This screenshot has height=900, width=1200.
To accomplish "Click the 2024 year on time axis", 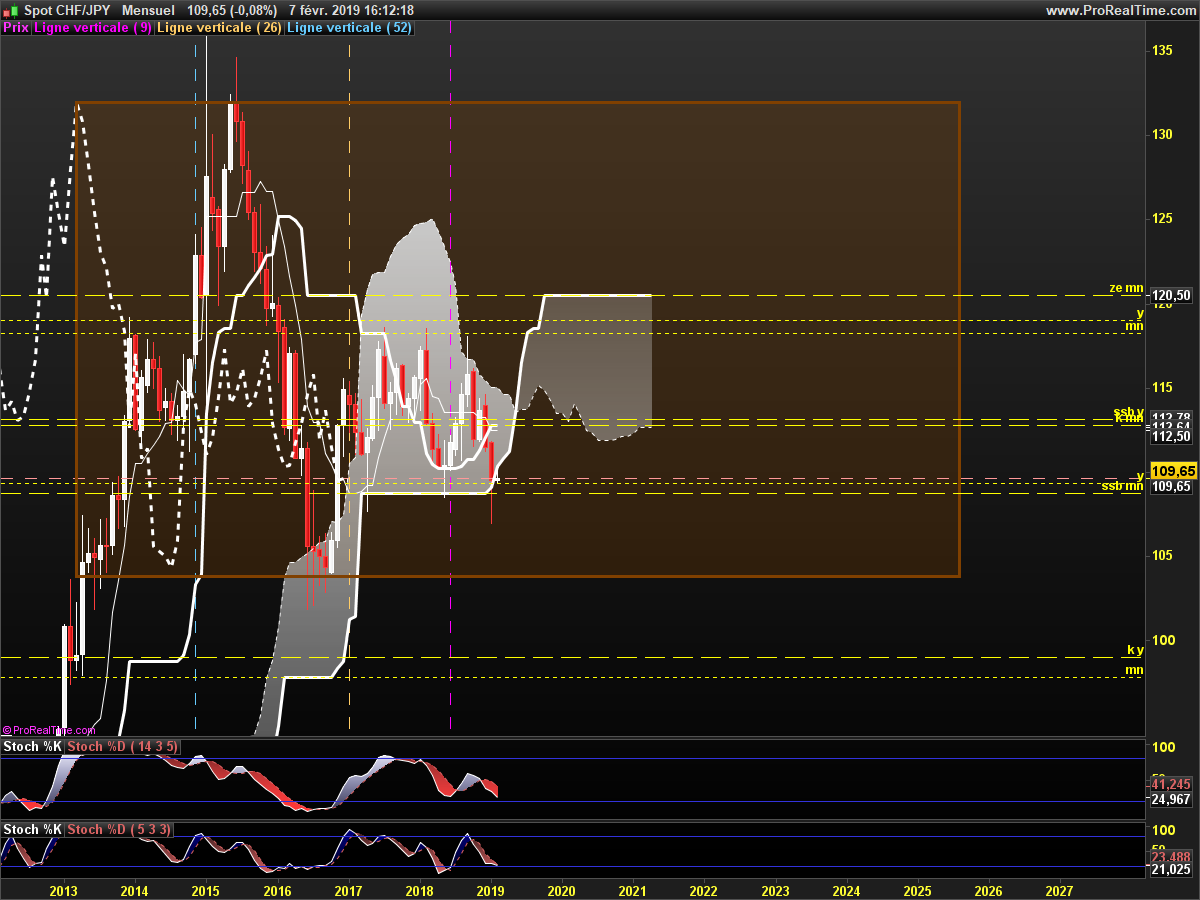I will 846,889.
